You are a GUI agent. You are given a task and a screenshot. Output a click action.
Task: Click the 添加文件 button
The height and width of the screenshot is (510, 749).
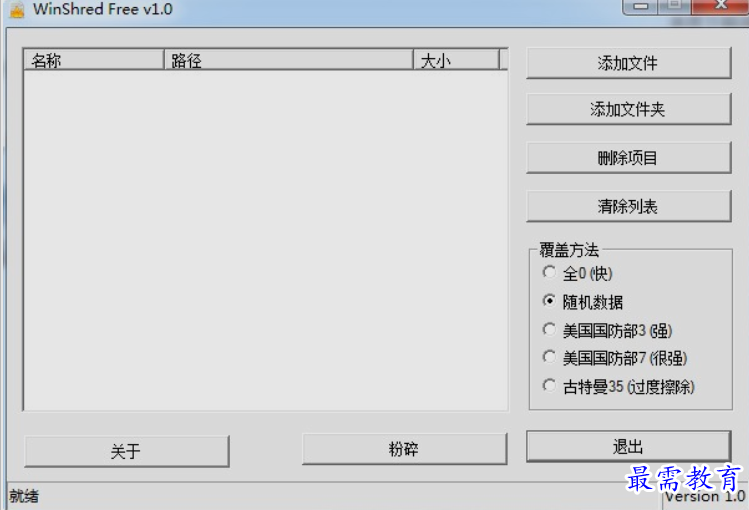coord(629,63)
